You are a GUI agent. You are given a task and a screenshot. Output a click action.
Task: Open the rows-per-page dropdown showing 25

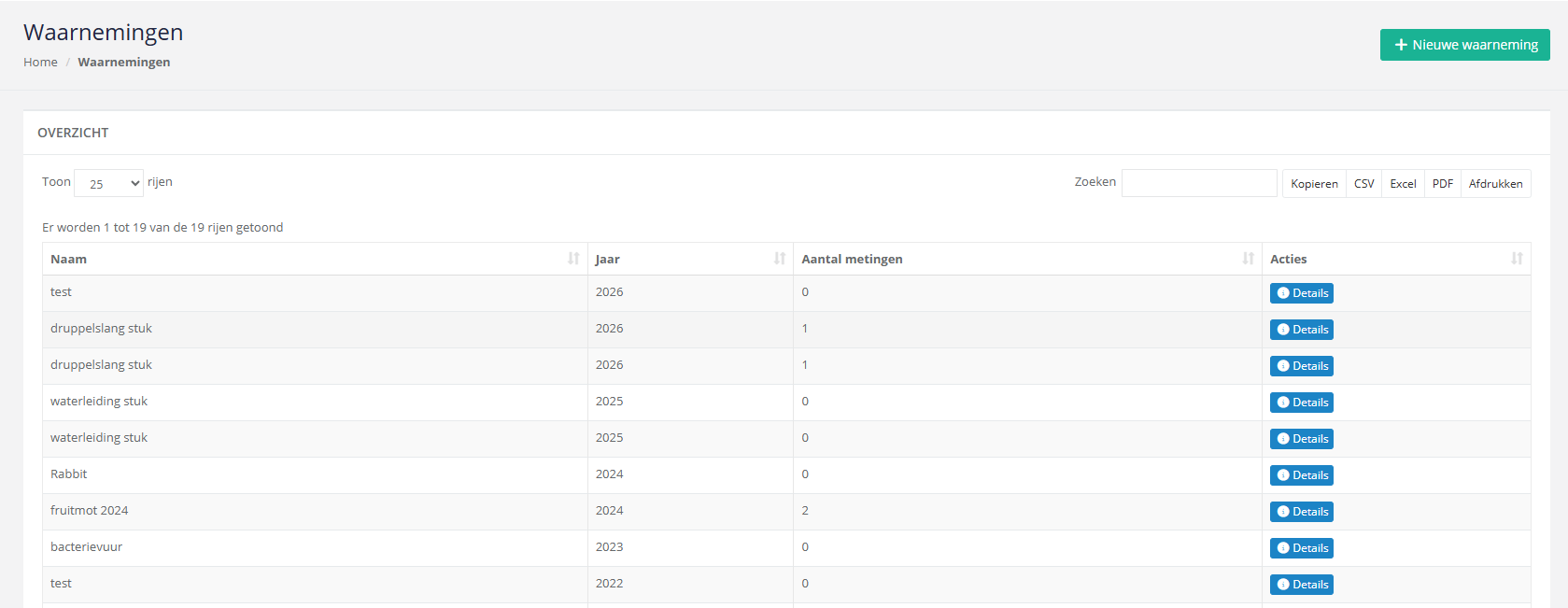(109, 183)
